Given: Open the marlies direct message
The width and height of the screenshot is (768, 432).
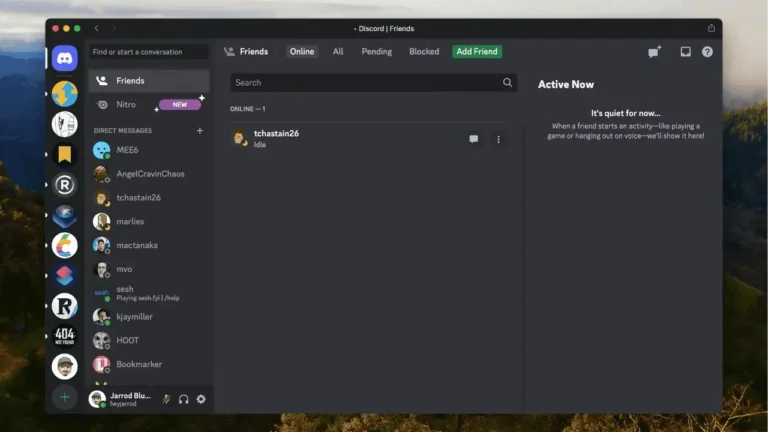Looking at the screenshot, I should coord(149,221).
